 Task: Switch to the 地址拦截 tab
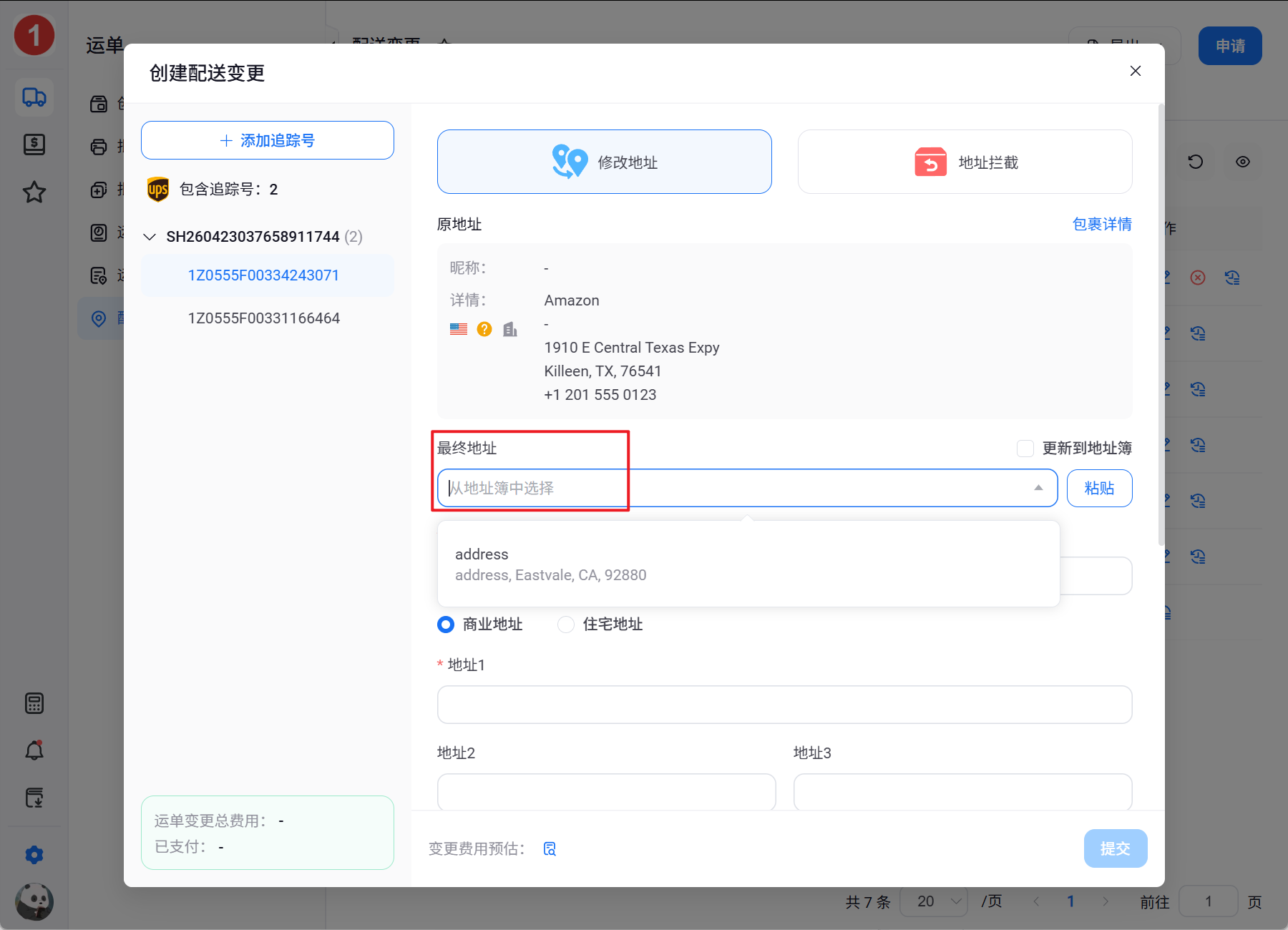[965, 162]
